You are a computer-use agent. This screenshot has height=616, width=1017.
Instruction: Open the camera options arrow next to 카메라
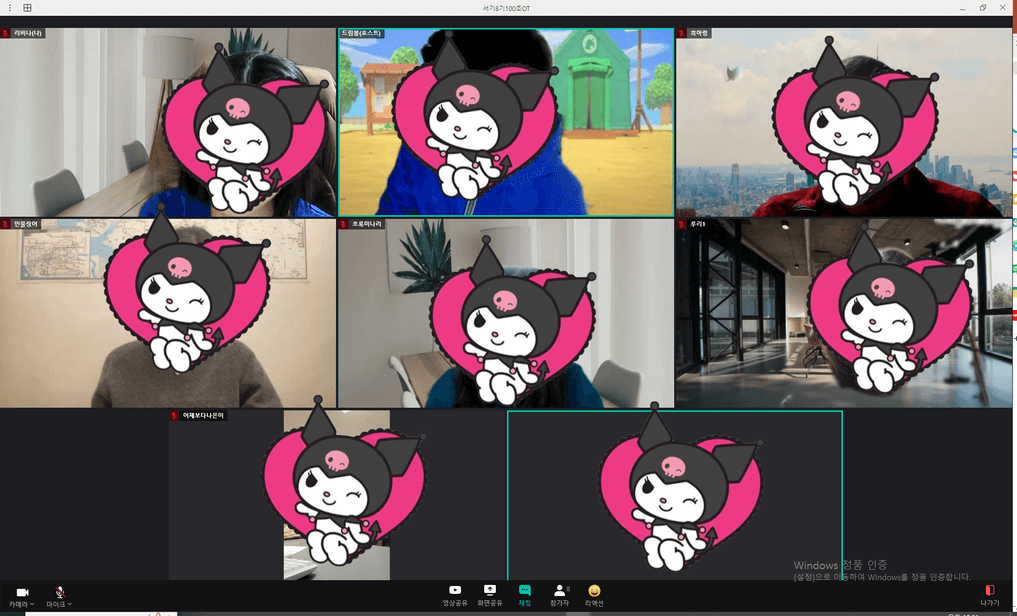tap(32, 604)
